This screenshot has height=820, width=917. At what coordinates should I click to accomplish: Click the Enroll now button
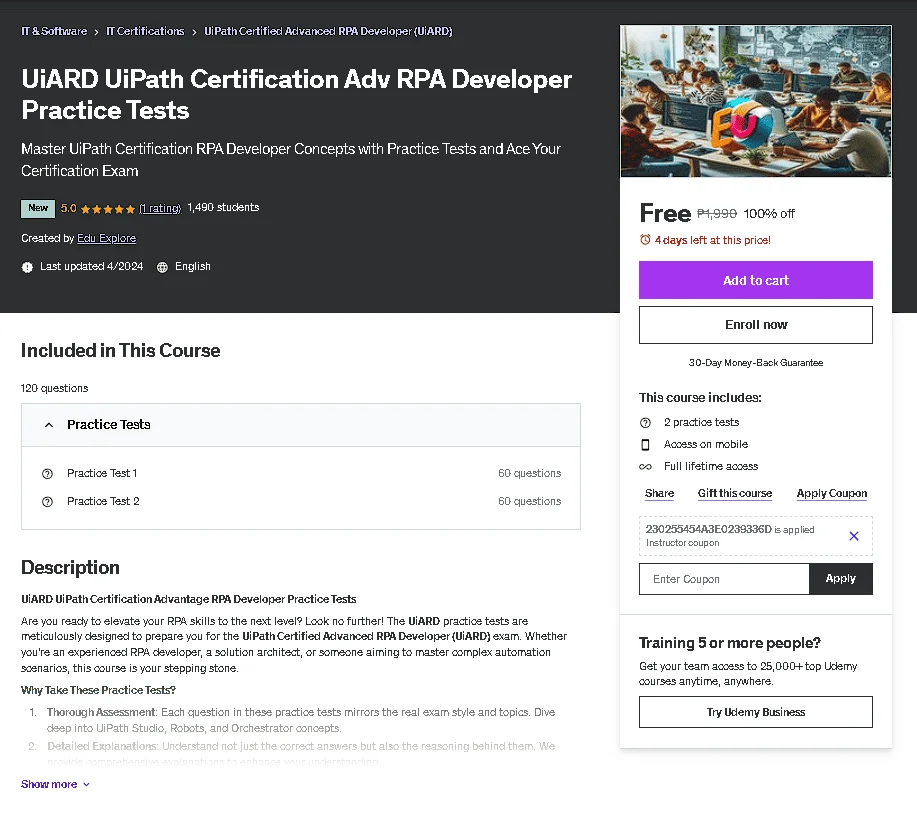click(756, 325)
